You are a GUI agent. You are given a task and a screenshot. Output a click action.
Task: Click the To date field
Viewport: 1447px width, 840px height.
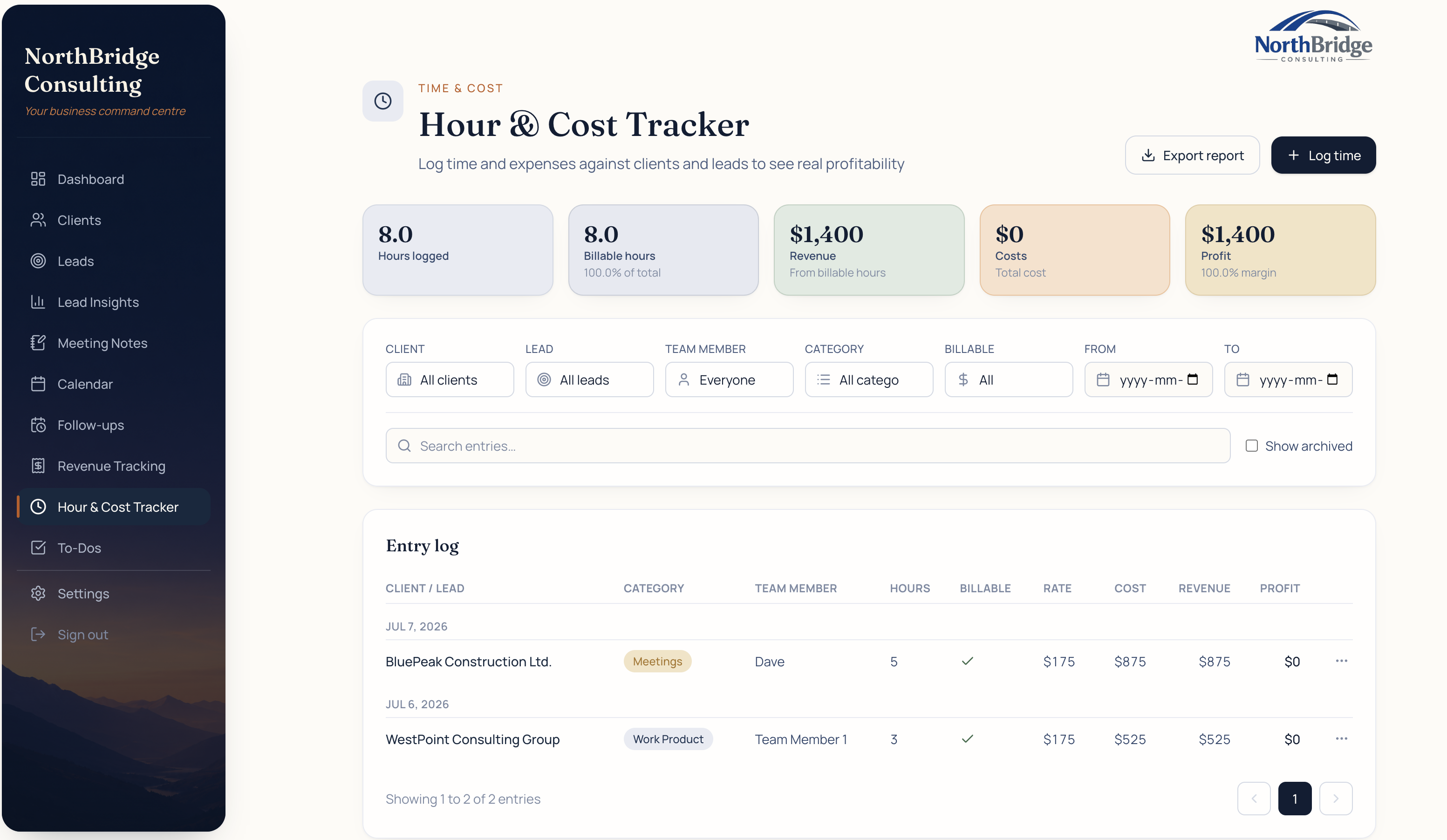[x=1288, y=380]
